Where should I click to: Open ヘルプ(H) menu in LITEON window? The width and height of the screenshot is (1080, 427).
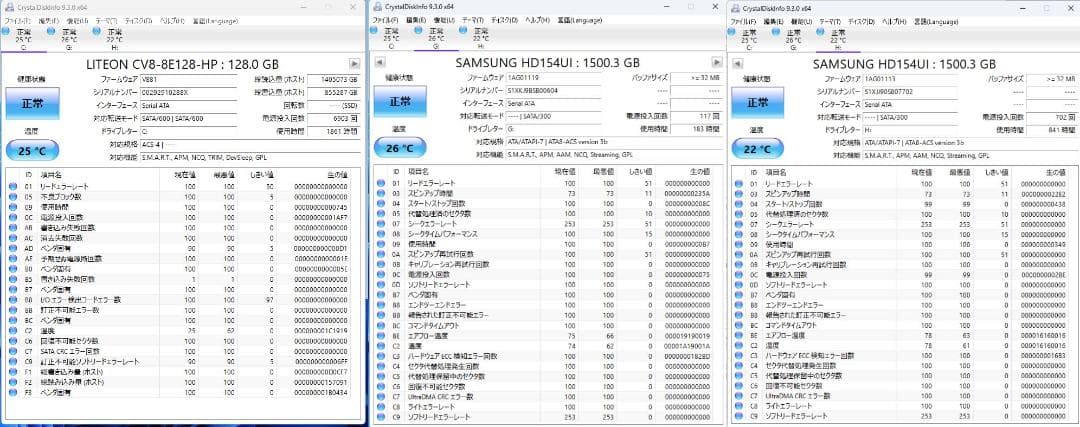tap(172, 21)
